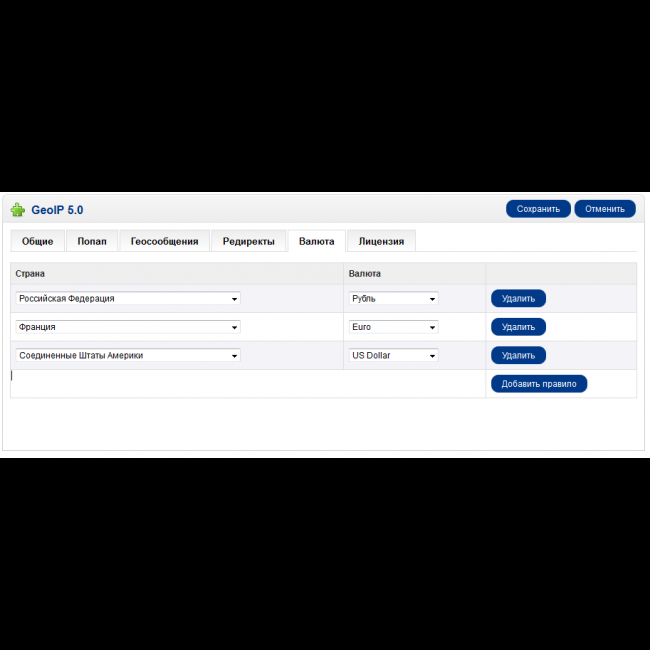Click the Сохранить button

pyautogui.click(x=538, y=209)
